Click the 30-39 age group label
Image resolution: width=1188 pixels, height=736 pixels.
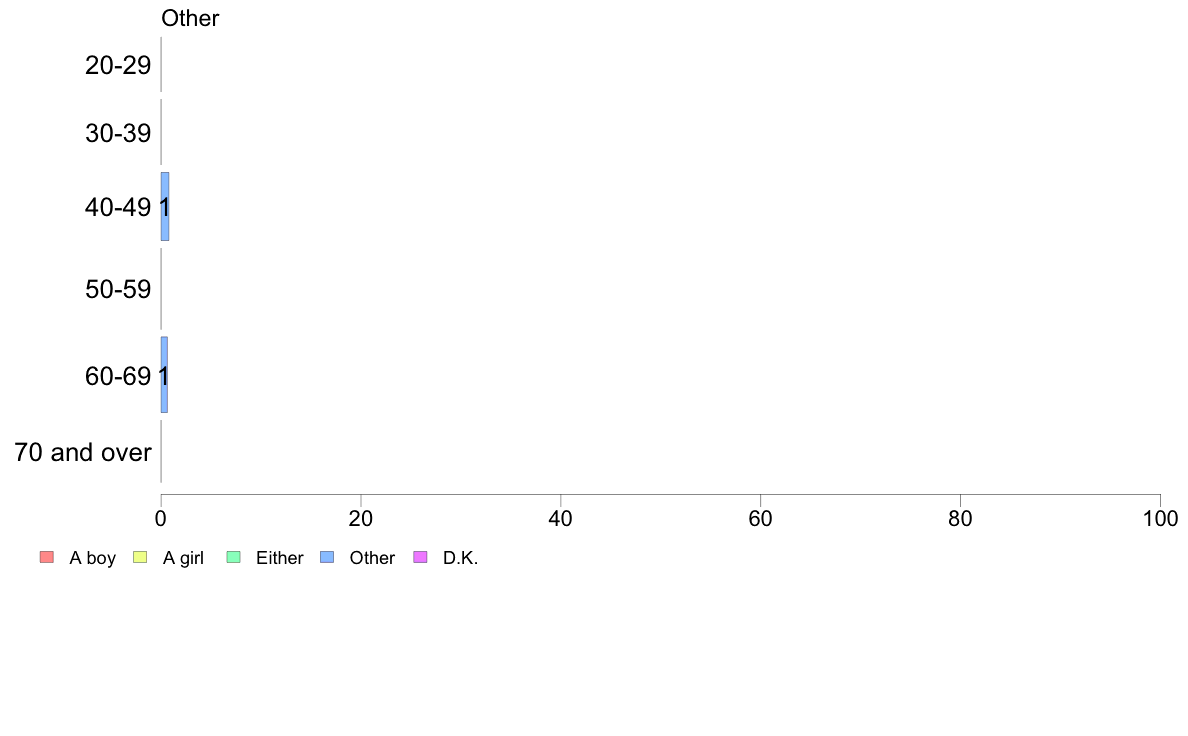(x=118, y=133)
